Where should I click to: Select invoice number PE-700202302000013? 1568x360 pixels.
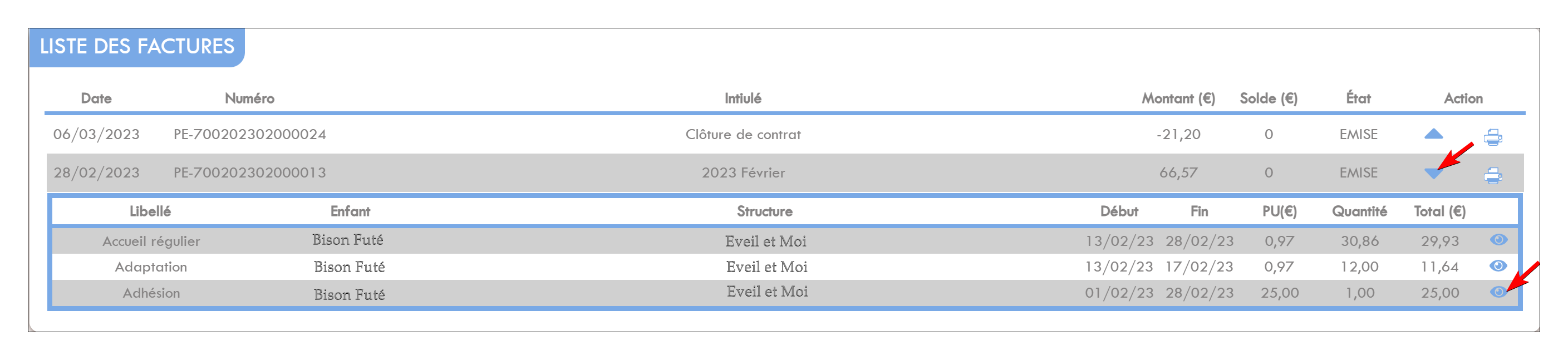tap(249, 172)
